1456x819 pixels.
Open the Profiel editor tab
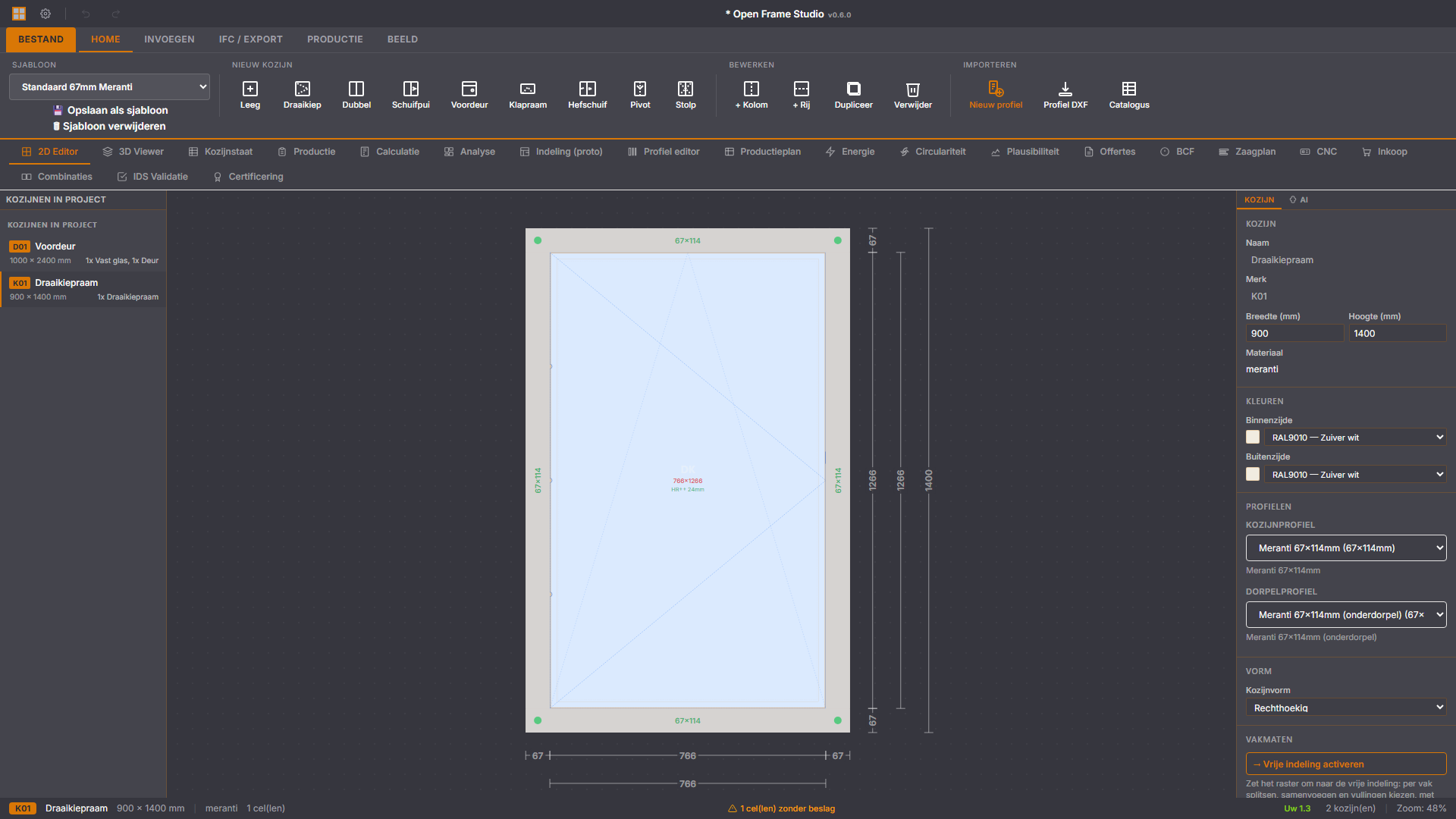(664, 152)
